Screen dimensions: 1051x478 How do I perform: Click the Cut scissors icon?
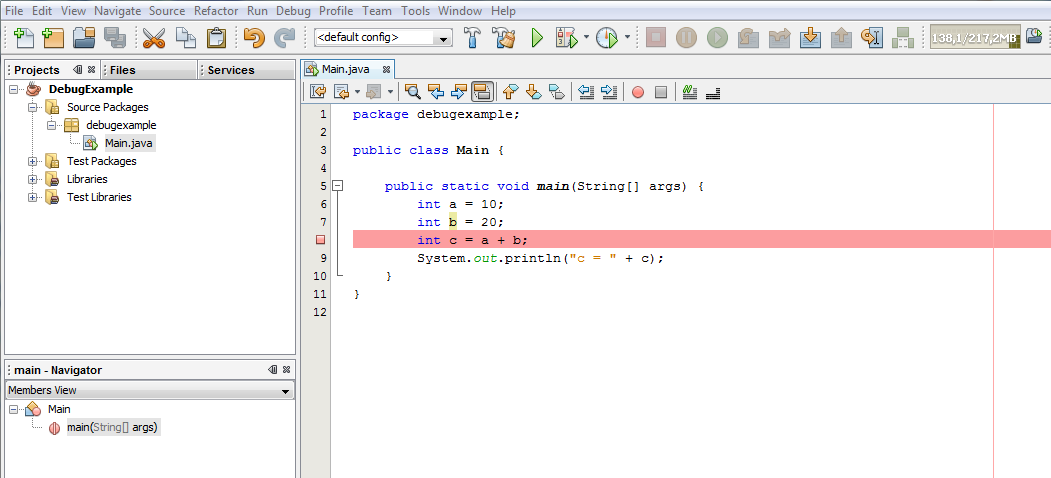click(x=153, y=38)
